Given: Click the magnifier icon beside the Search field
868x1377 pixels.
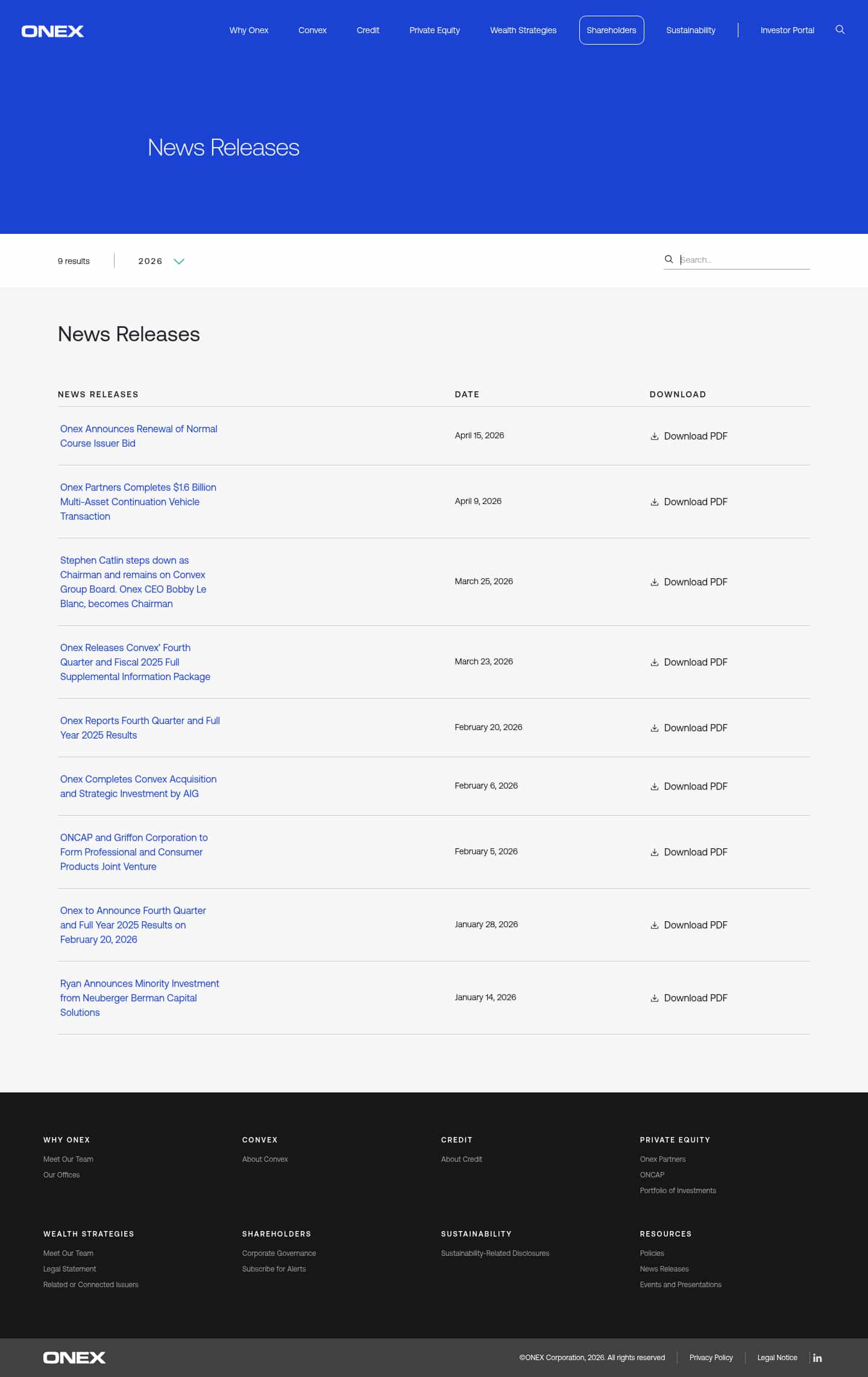Looking at the screenshot, I should [668, 259].
